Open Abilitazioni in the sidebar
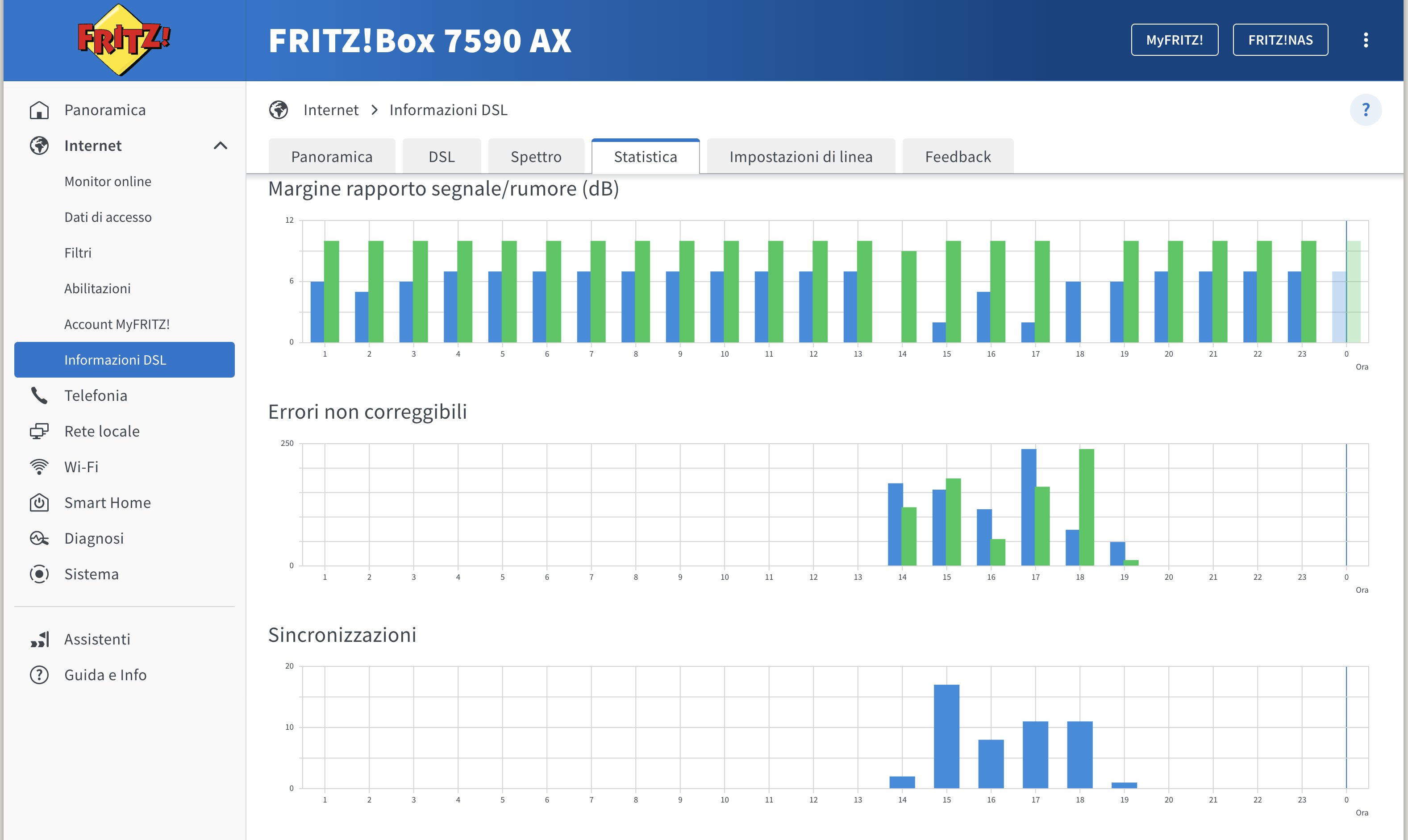Screen dimensions: 1408x840 pyautogui.click(x=125, y=288)
